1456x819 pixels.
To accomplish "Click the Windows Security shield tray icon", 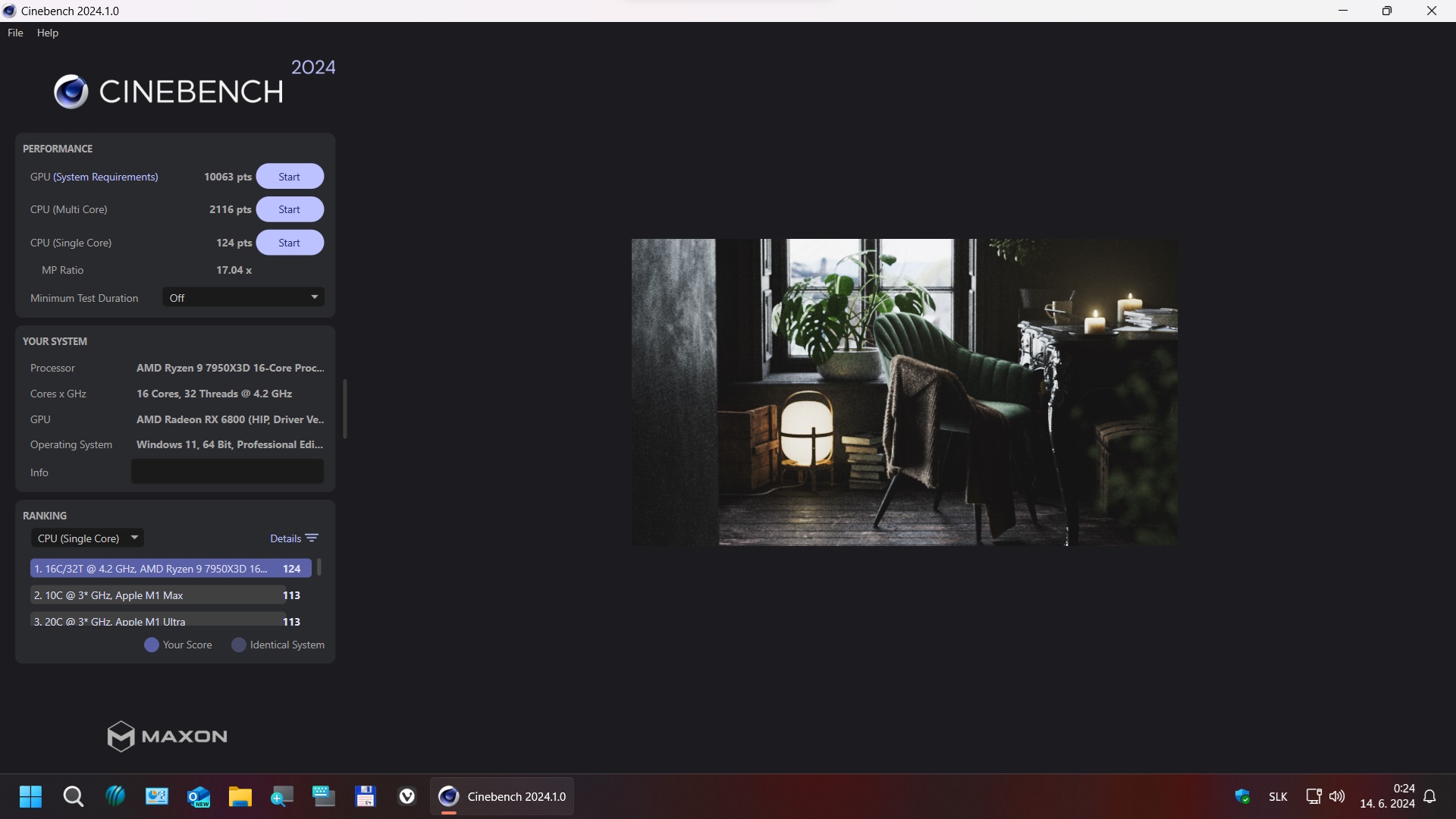I will click(x=1242, y=796).
